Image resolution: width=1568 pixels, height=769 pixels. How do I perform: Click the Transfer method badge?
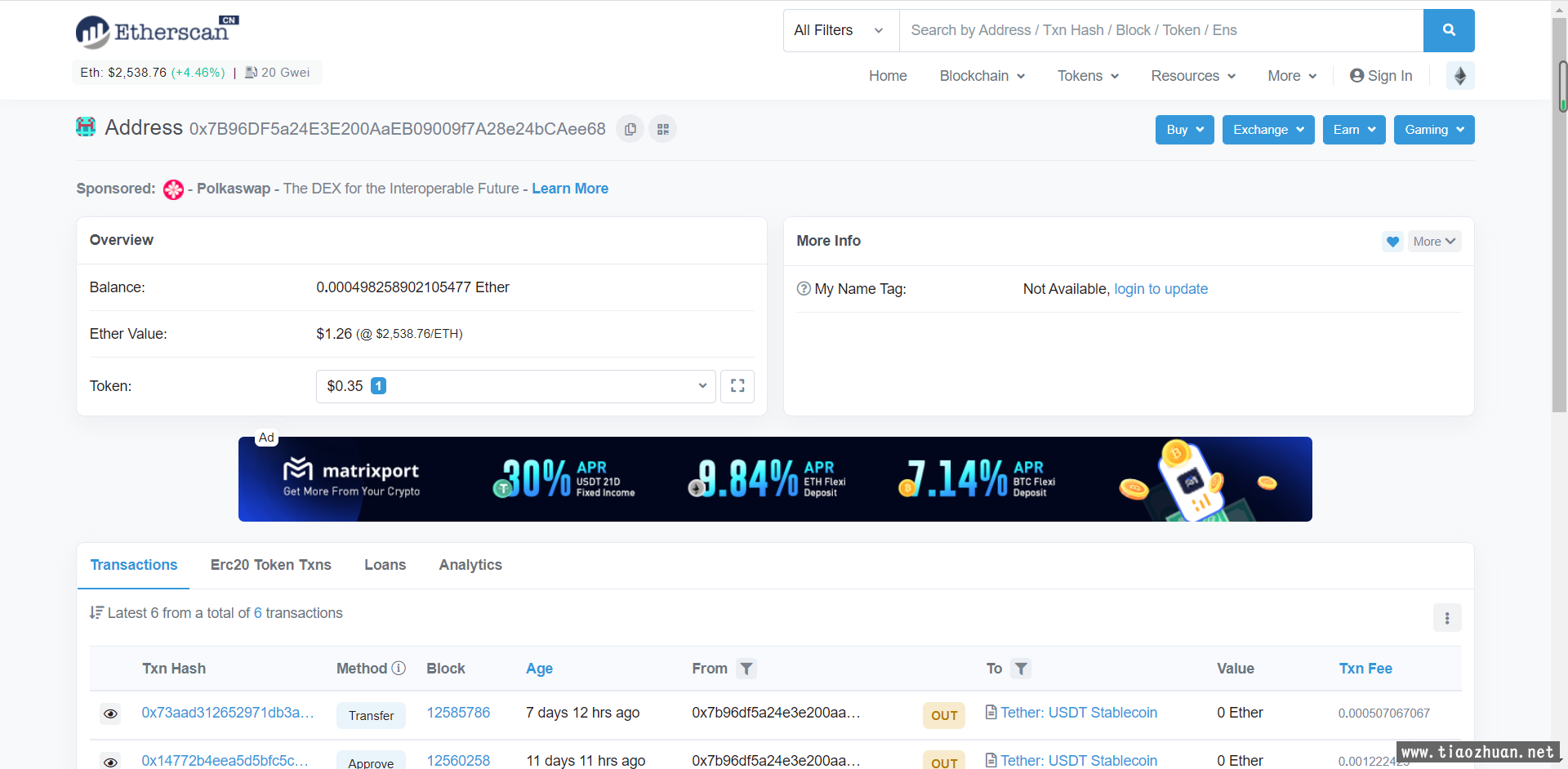pyautogui.click(x=371, y=715)
